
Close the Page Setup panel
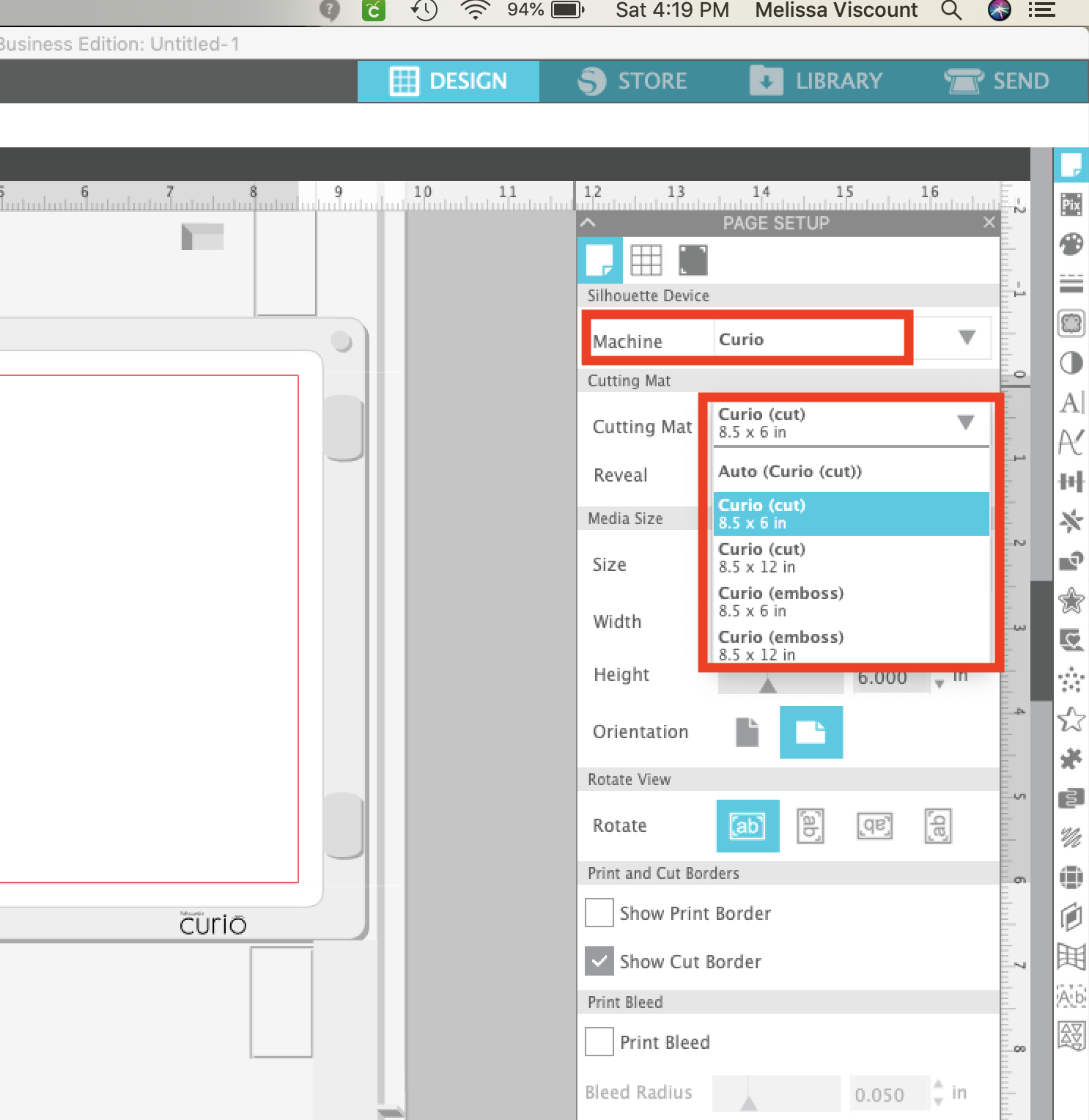coord(989,222)
